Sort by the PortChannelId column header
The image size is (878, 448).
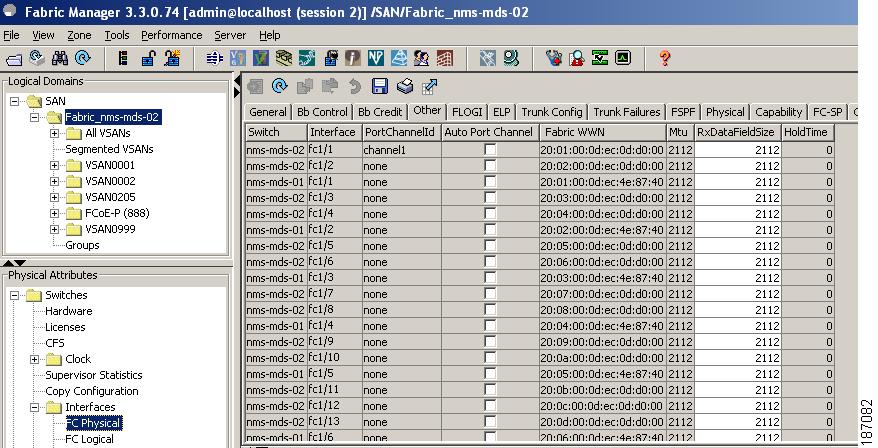coord(401,132)
